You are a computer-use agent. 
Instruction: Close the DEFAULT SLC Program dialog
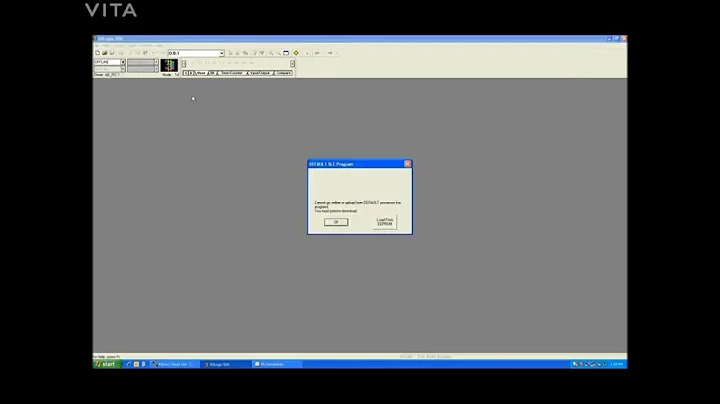click(x=407, y=164)
